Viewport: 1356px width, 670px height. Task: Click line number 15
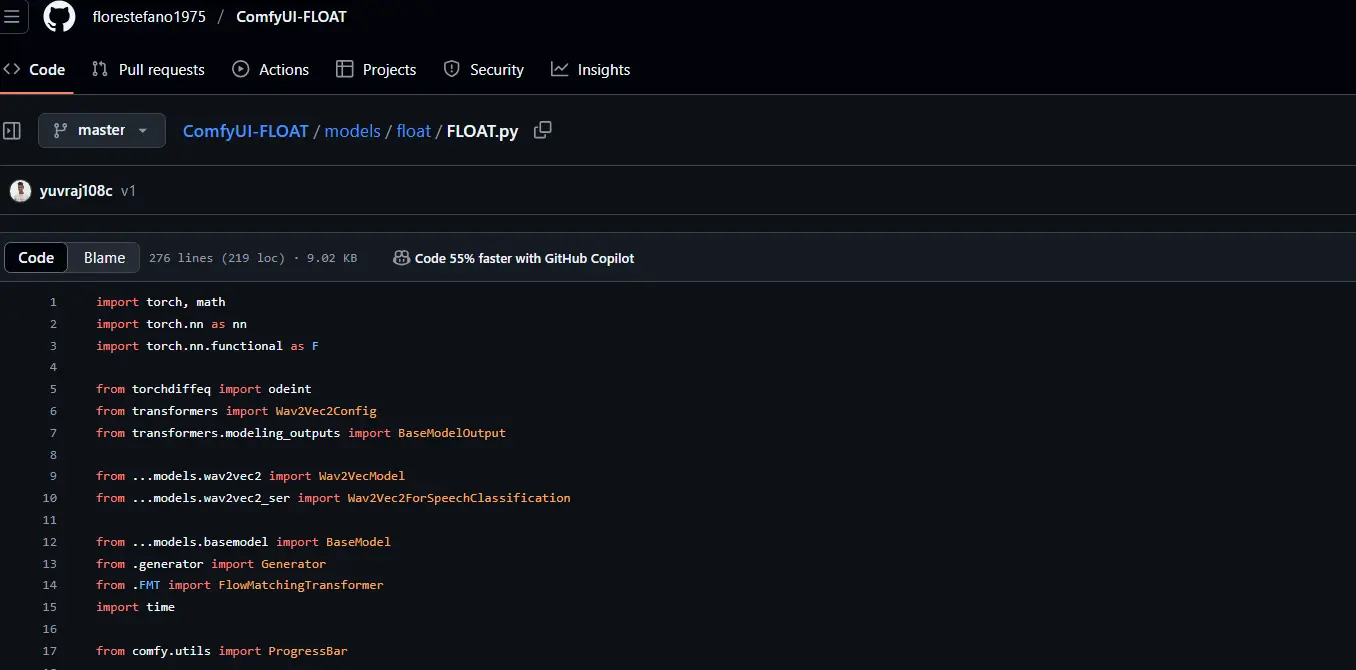tap(50, 607)
